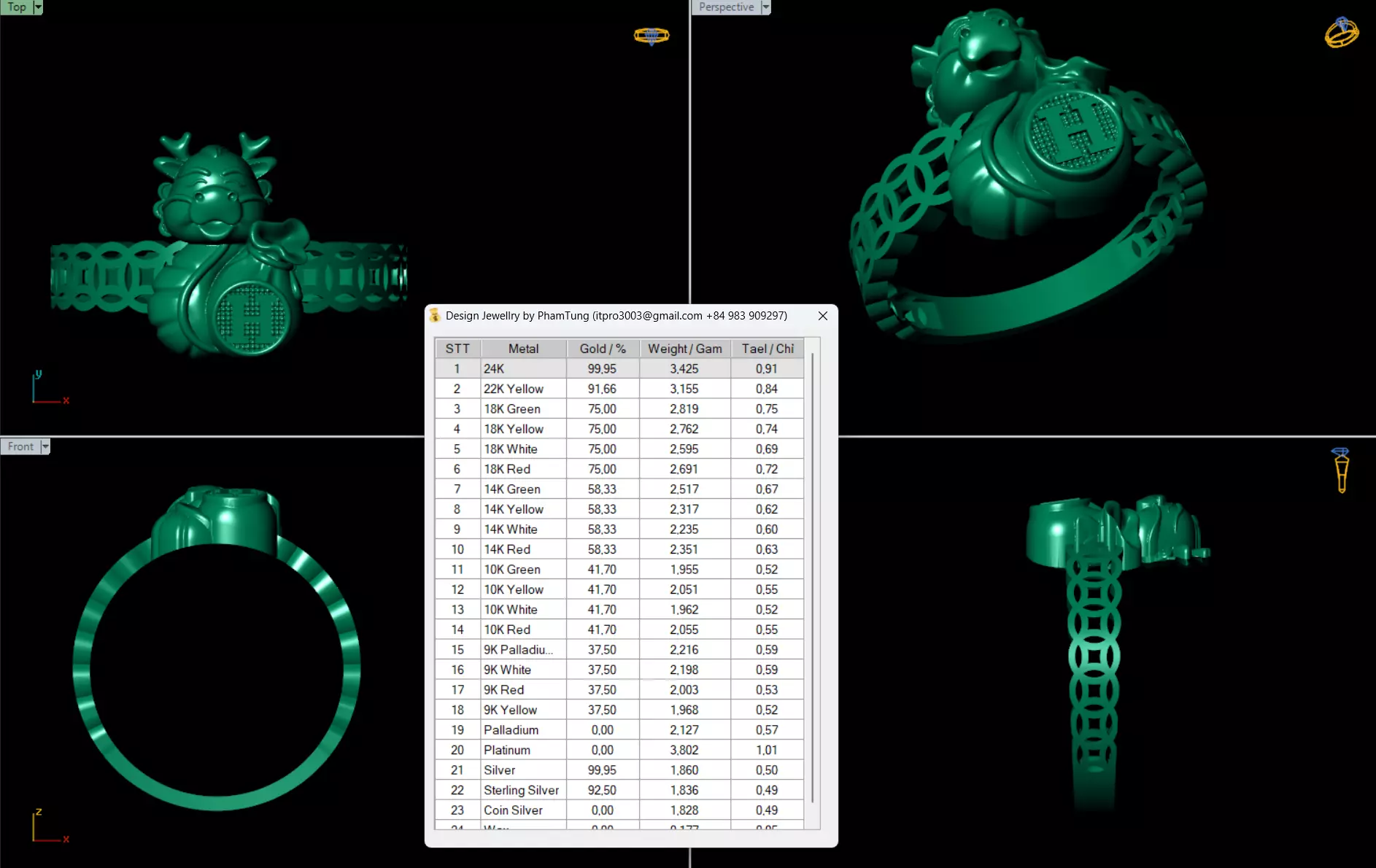The image size is (1376, 868).
Task: Select the Sterling Silver metal cell
Action: point(523,790)
